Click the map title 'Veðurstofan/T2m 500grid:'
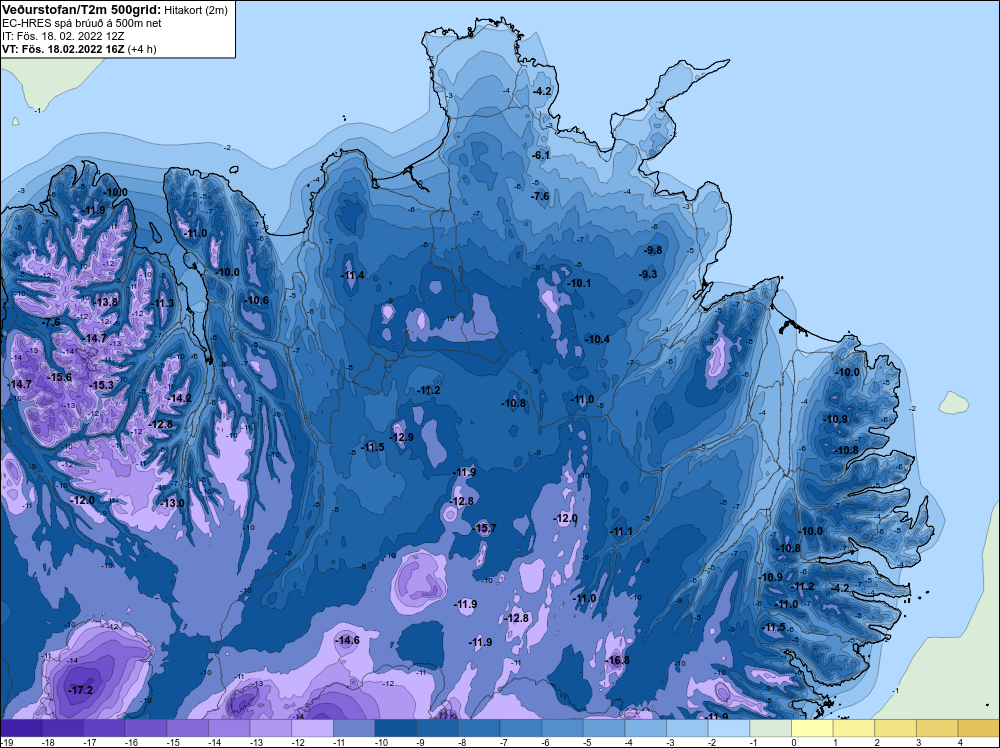This screenshot has height=748, width=1000. pyautogui.click(x=82, y=10)
